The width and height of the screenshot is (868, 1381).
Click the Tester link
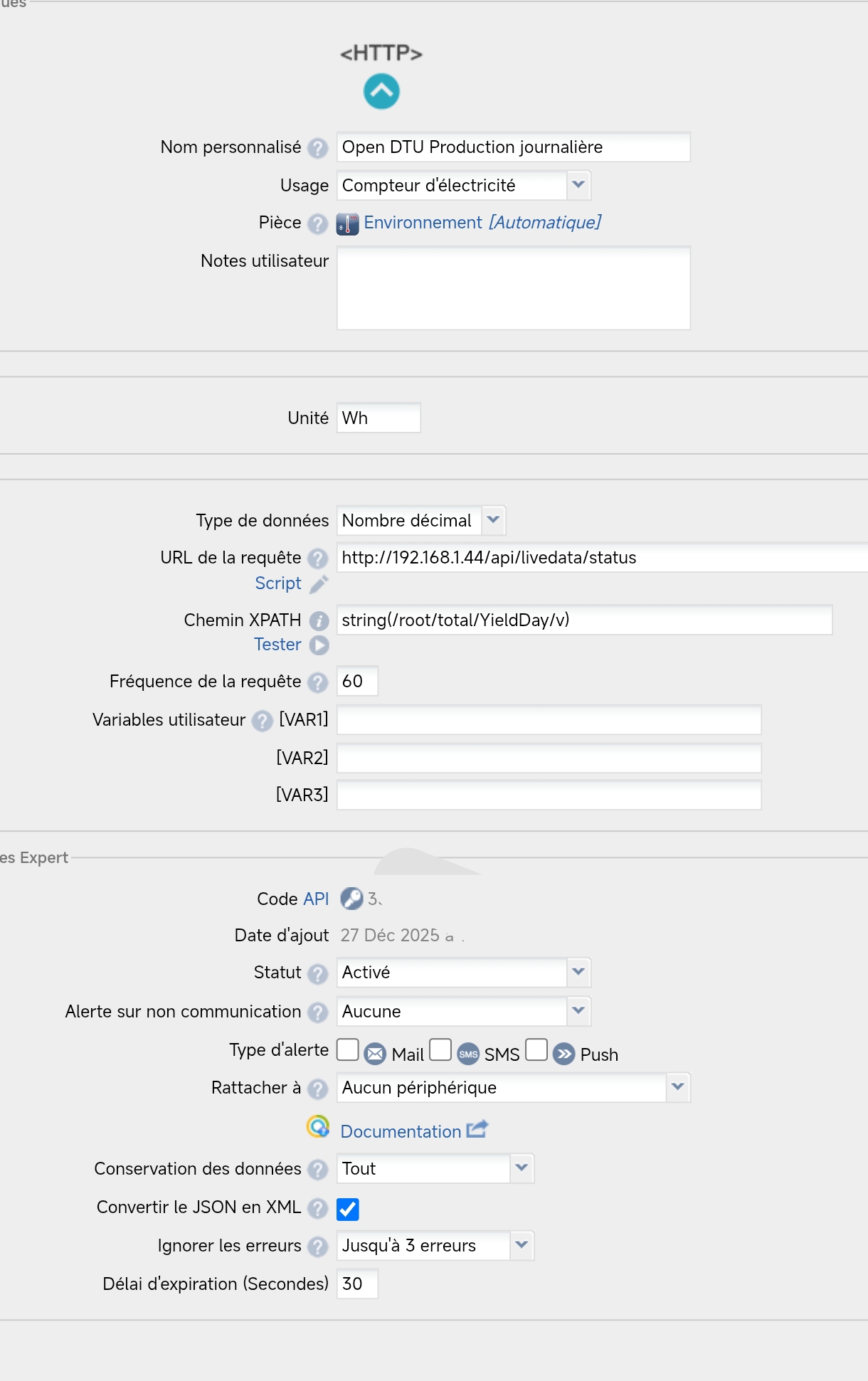(x=277, y=645)
